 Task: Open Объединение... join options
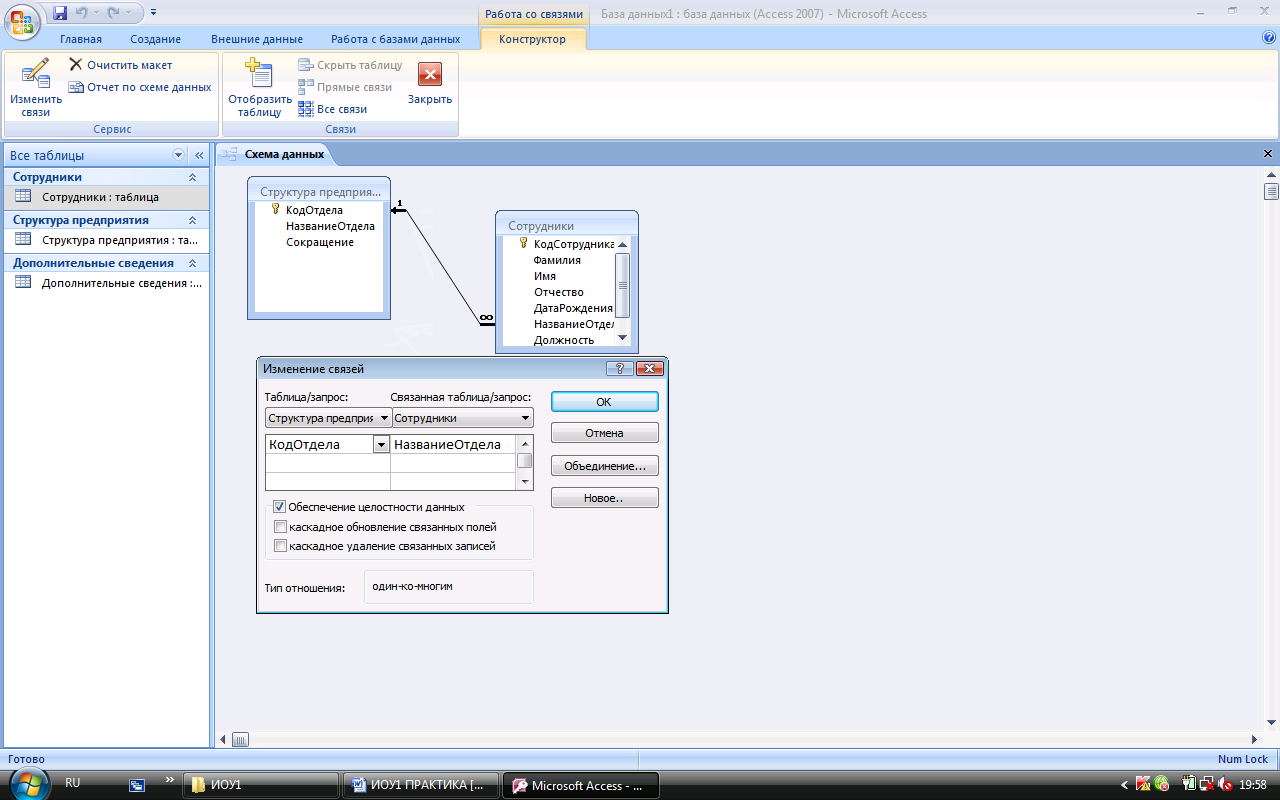604,466
